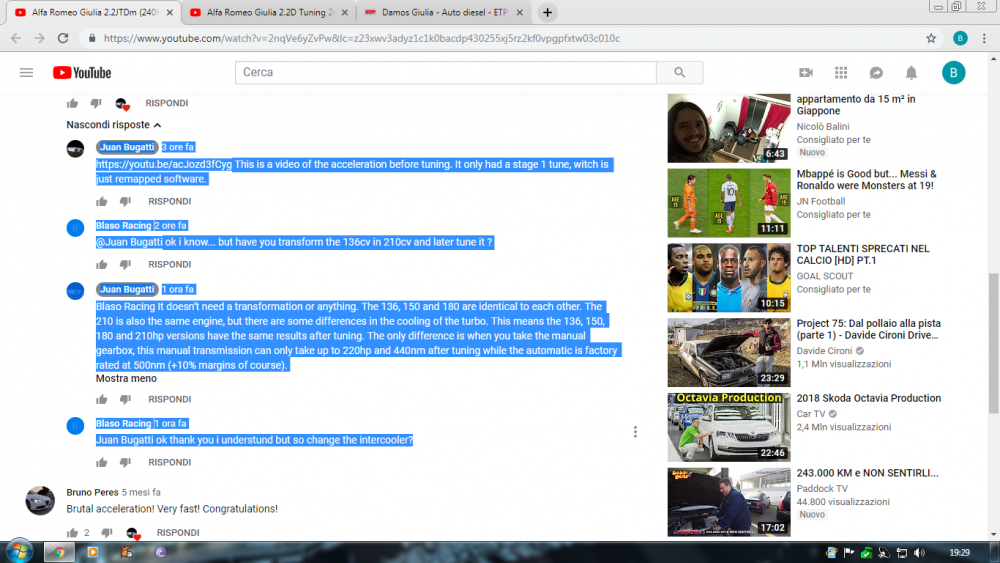Reply to Bruno Peres's comment
The width and height of the screenshot is (1000, 563).
coord(178,532)
